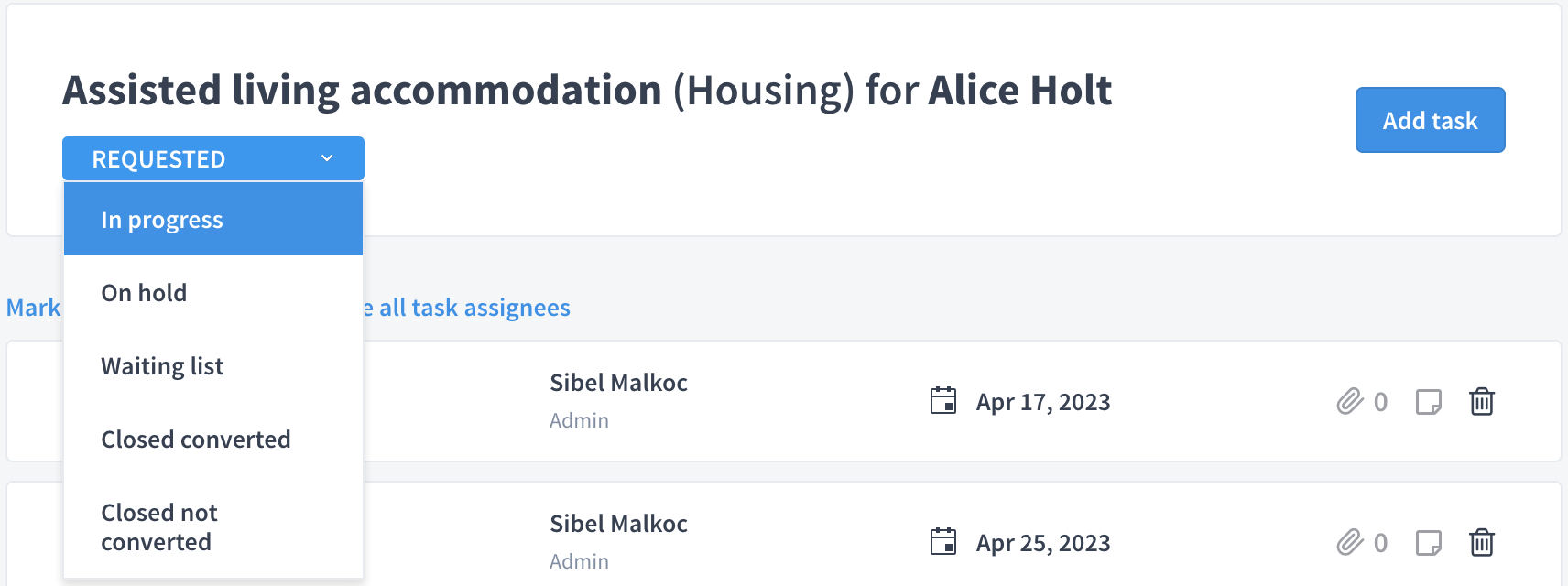Delete the Apr 17, 2023 task via trash icon
Image resolution: width=1568 pixels, height=586 pixels.
tap(1481, 401)
